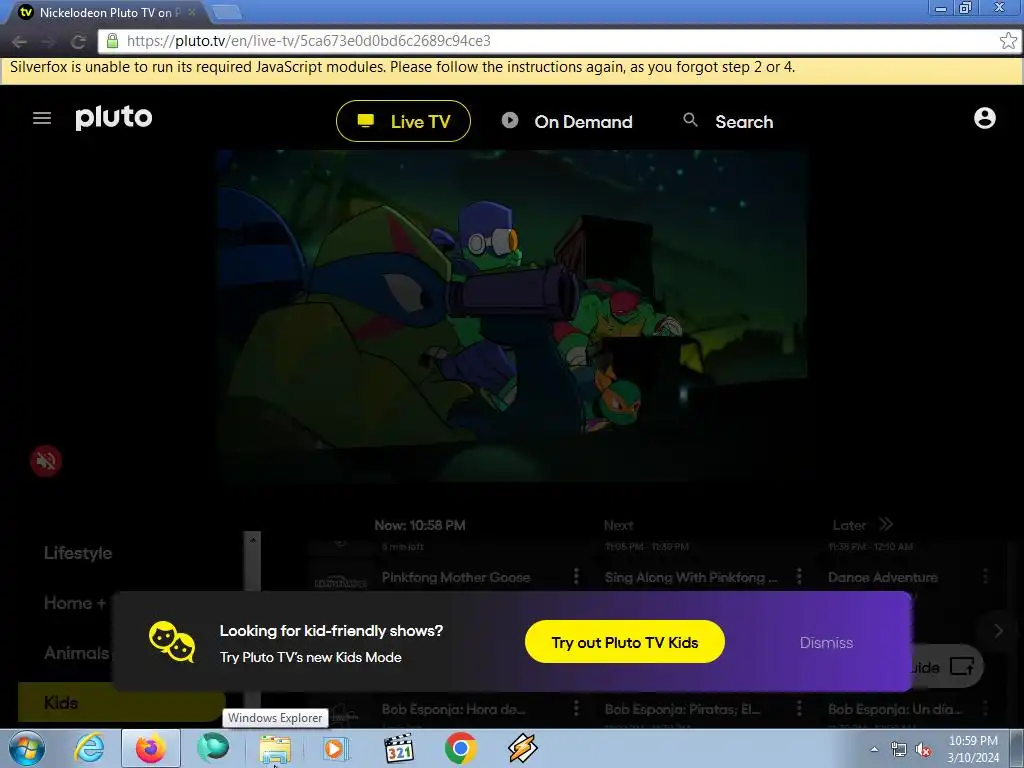The image size is (1024, 768).
Task: Open the Search page
Action: coord(728,121)
